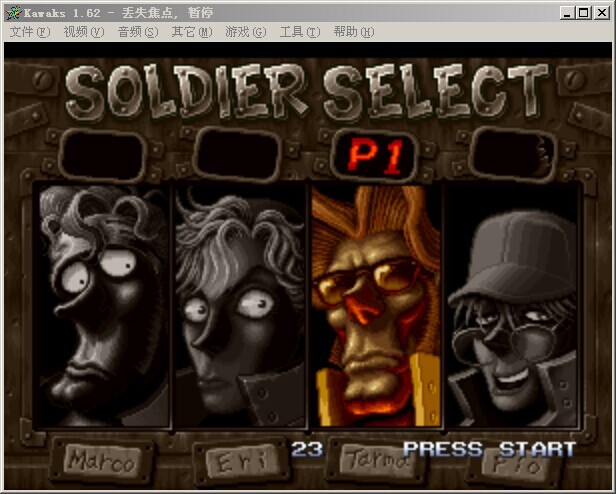The height and width of the screenshot is (494, 616).
Task: Click the Eri name plate
Action: (x=238, y=462)
